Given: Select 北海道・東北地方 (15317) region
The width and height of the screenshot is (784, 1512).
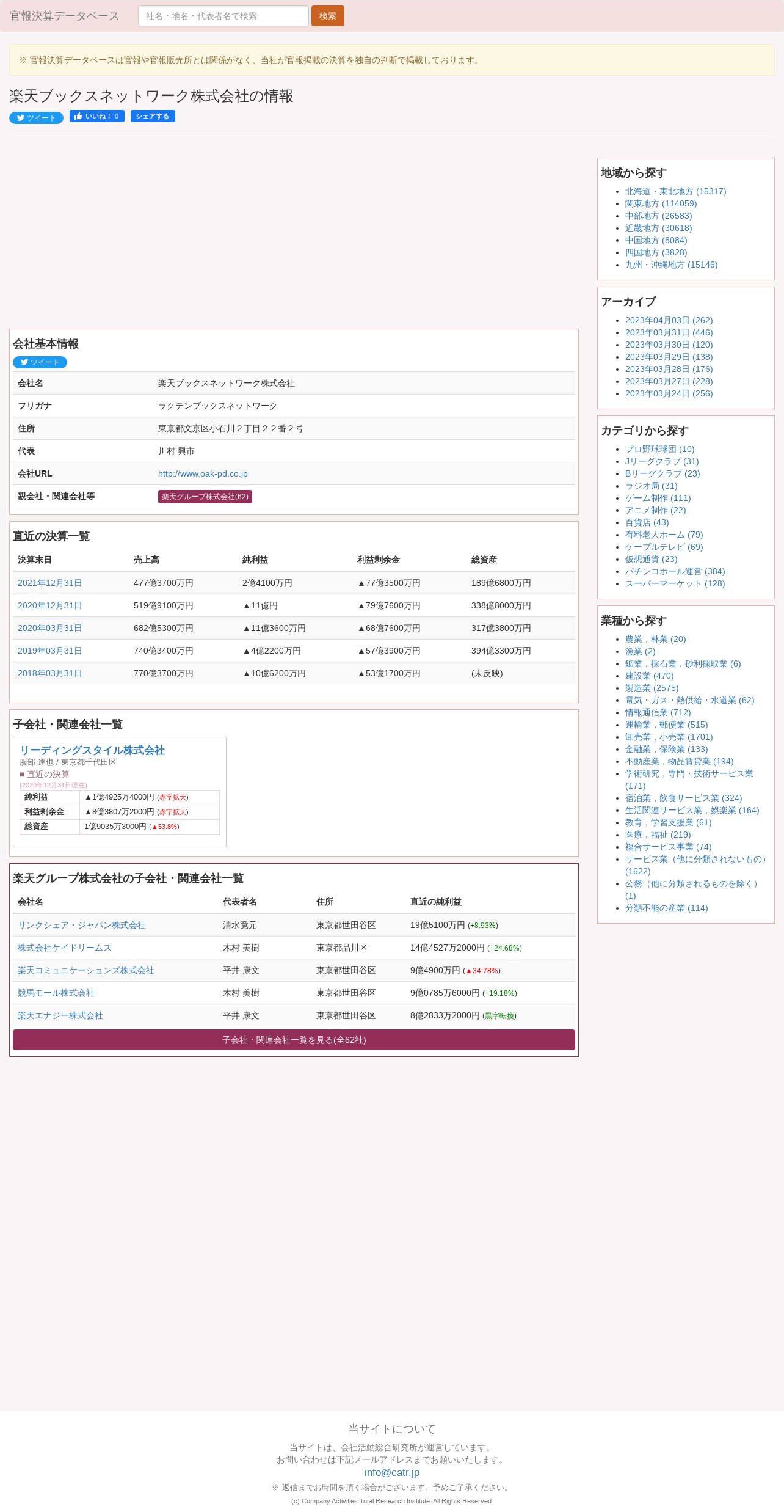Looking at the screenshot, I should coord(675,191).
